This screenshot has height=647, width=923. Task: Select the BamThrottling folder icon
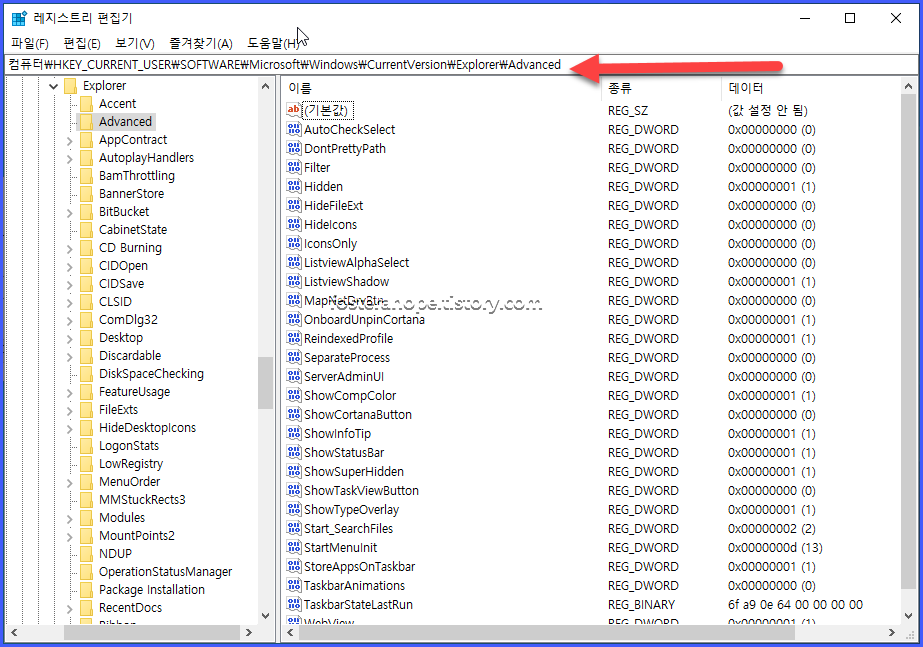(87, 176)
